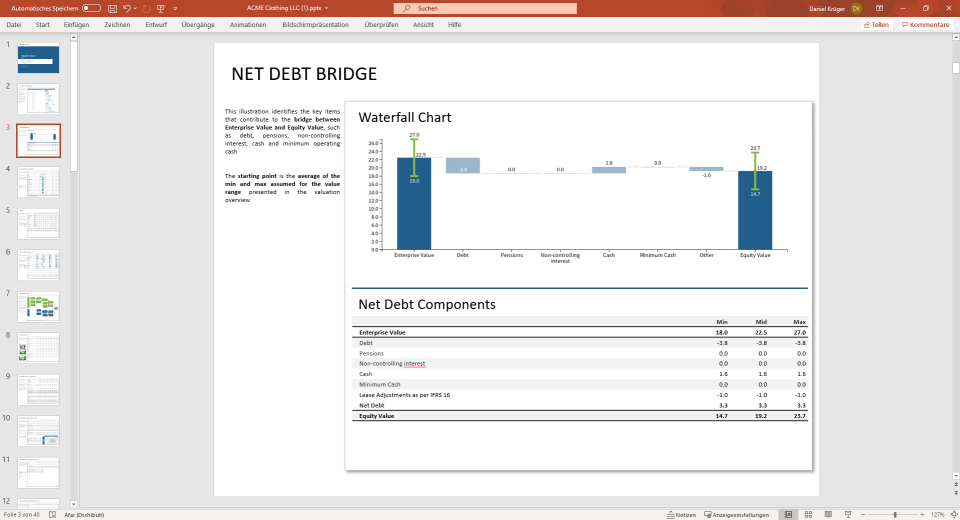Screen dimensions: 960x520
Task: Select slide 4 thumbnail
Action: click(39, 182)
